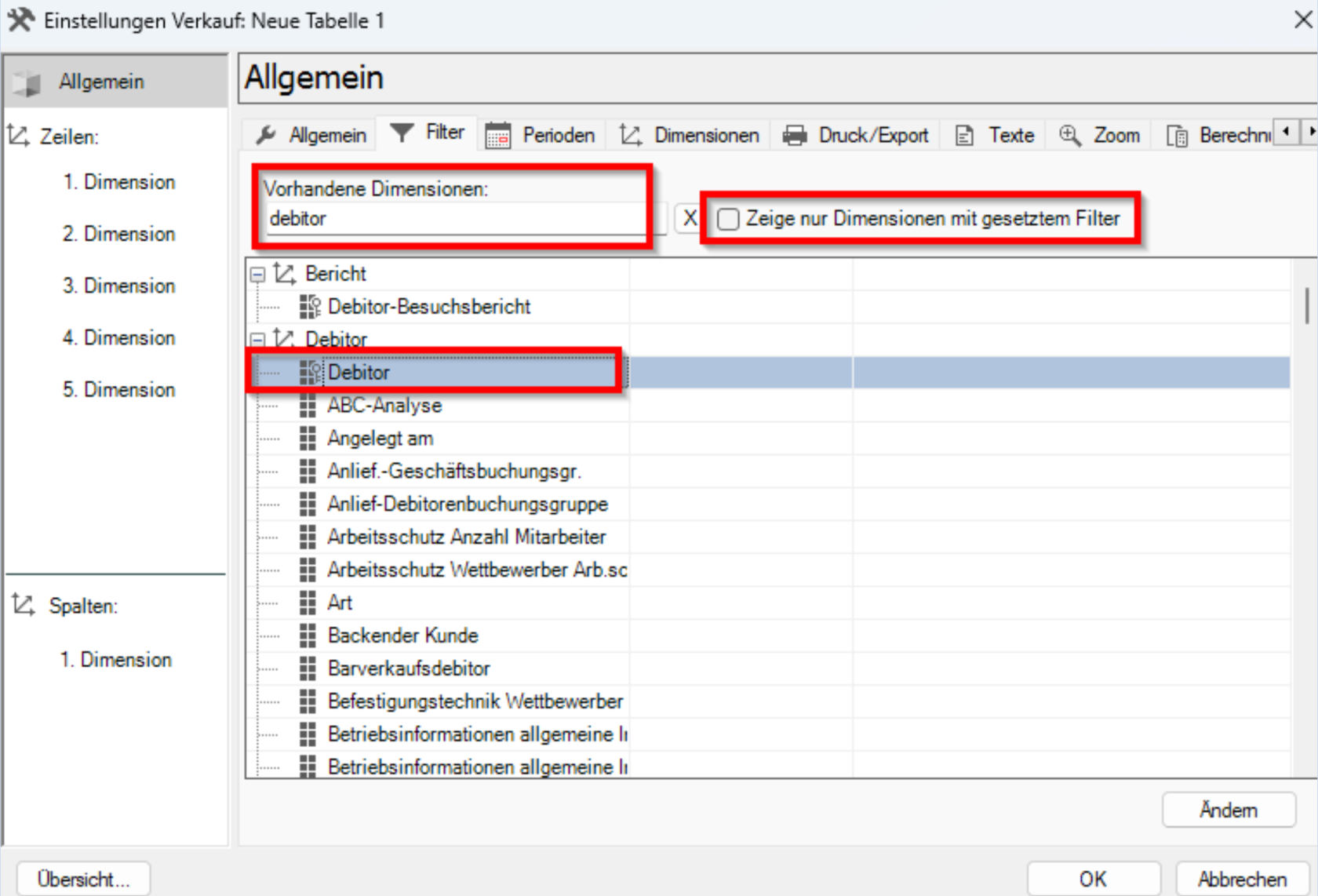Select the highlighted Debitor dimension row
1318x896 pixels.
(769, 372)
